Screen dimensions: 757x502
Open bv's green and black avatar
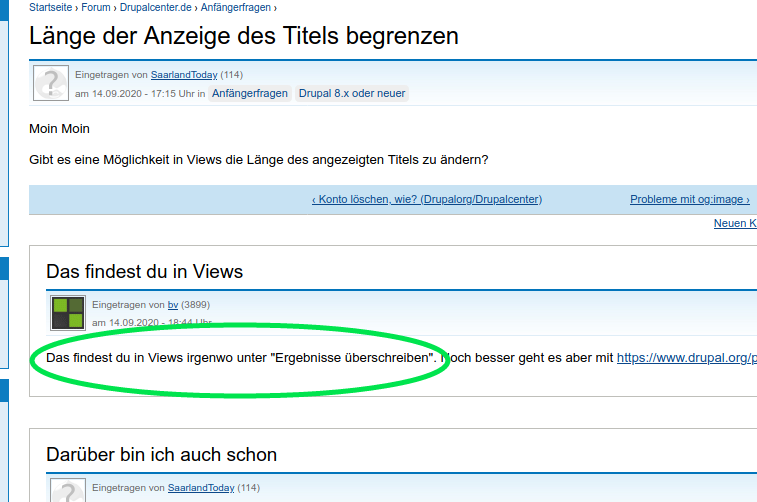tap(67, 313)
